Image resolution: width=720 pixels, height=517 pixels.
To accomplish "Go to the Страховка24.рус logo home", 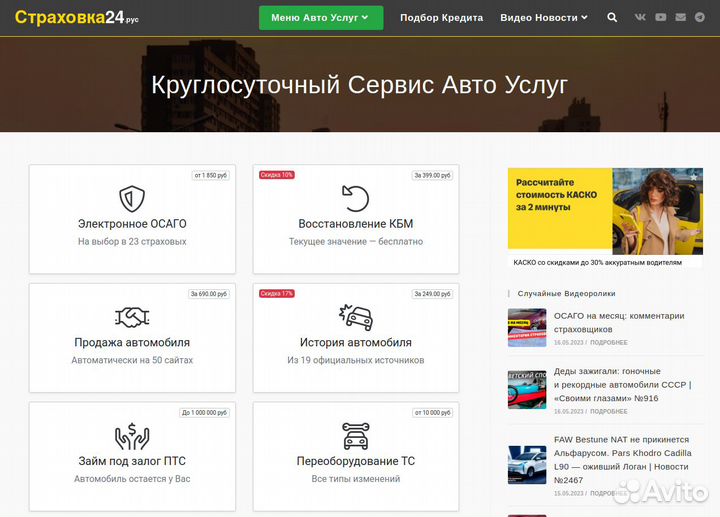I will click(76, 17).
